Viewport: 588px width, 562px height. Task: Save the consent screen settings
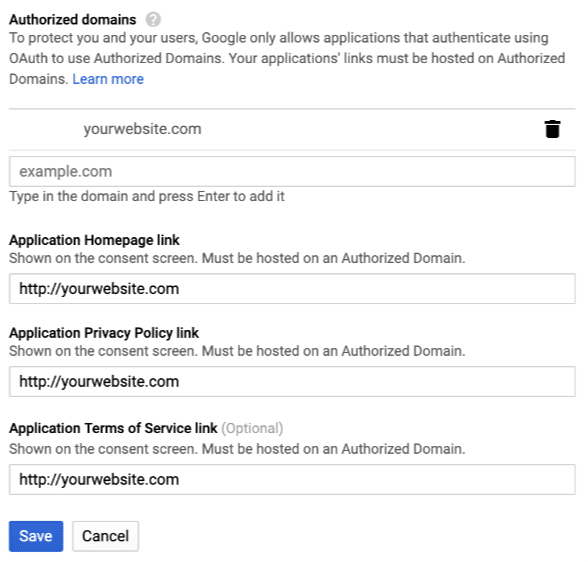tap(36, 536)
